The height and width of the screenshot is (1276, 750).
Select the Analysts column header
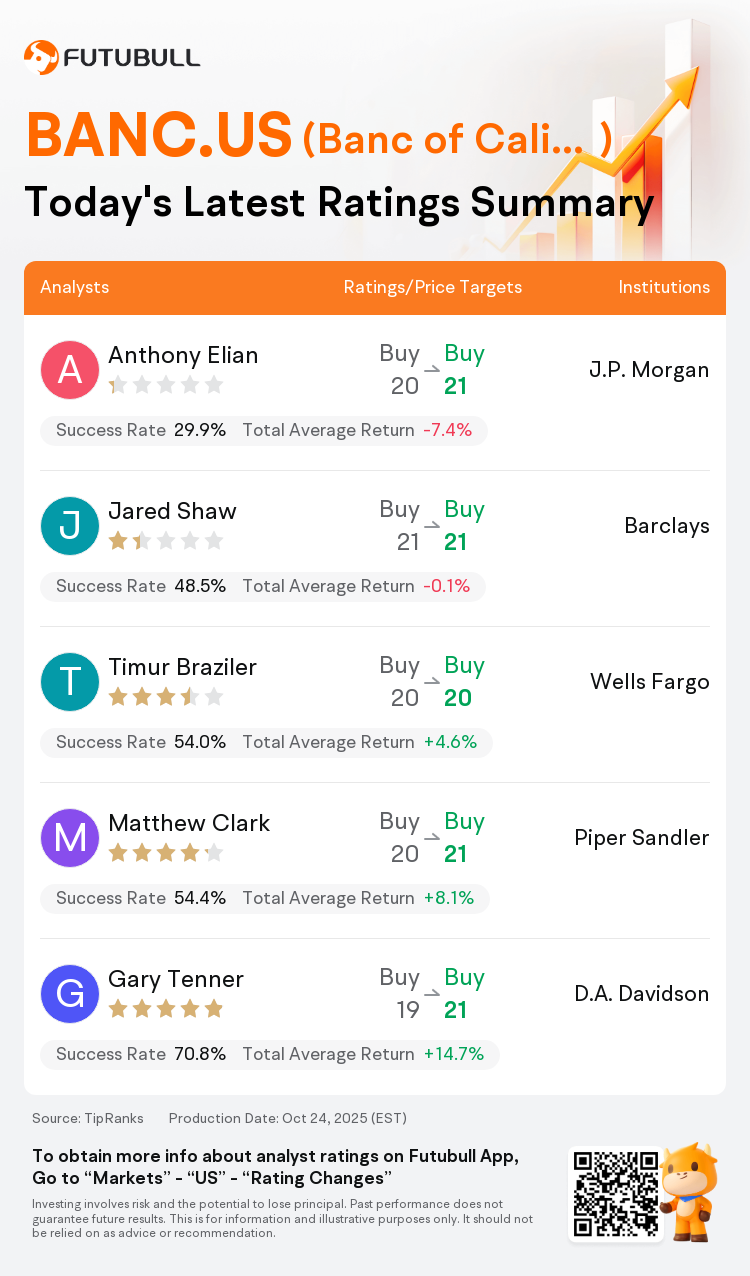tap(75, 287)
